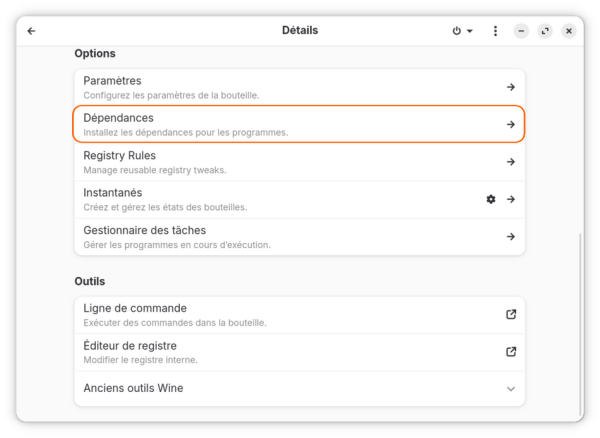This screenshot has height=438, width=600.
Task: Launch Éditeur de registre external icon
Action: tap(511, 352)
